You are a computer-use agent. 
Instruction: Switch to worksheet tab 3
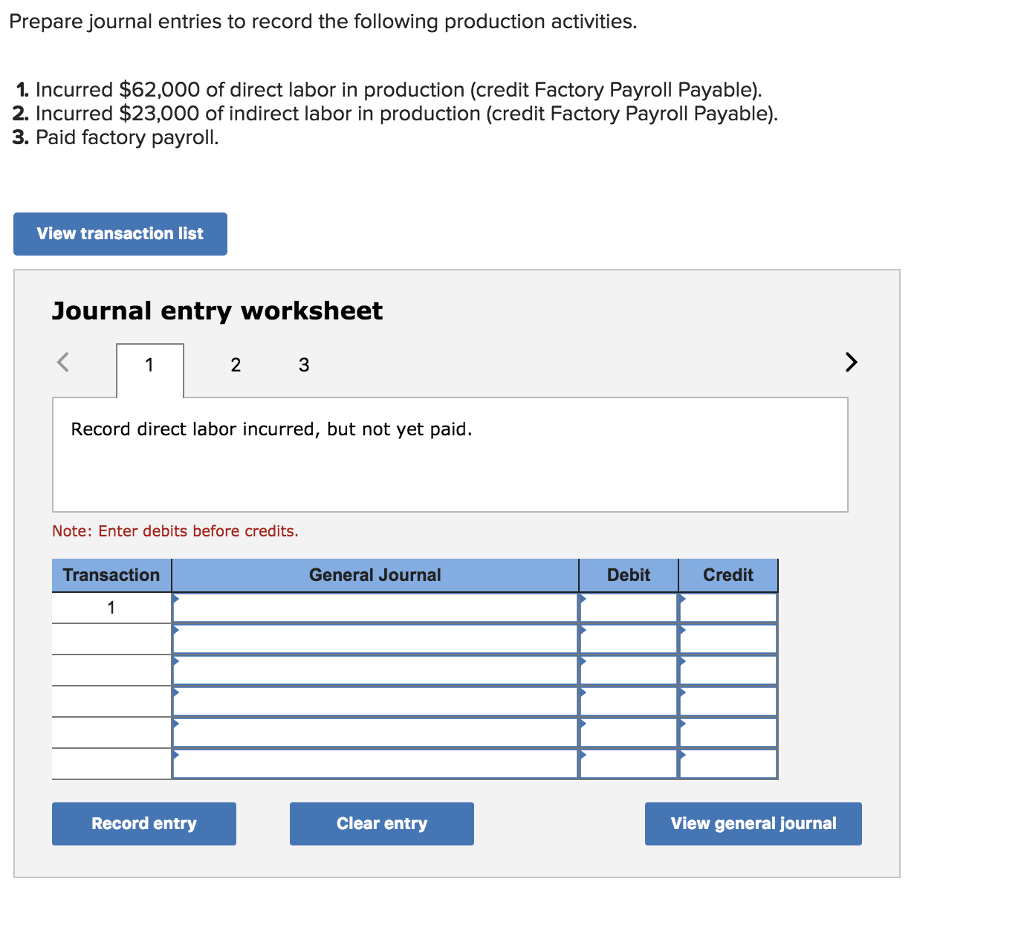[x=304, y=365]
